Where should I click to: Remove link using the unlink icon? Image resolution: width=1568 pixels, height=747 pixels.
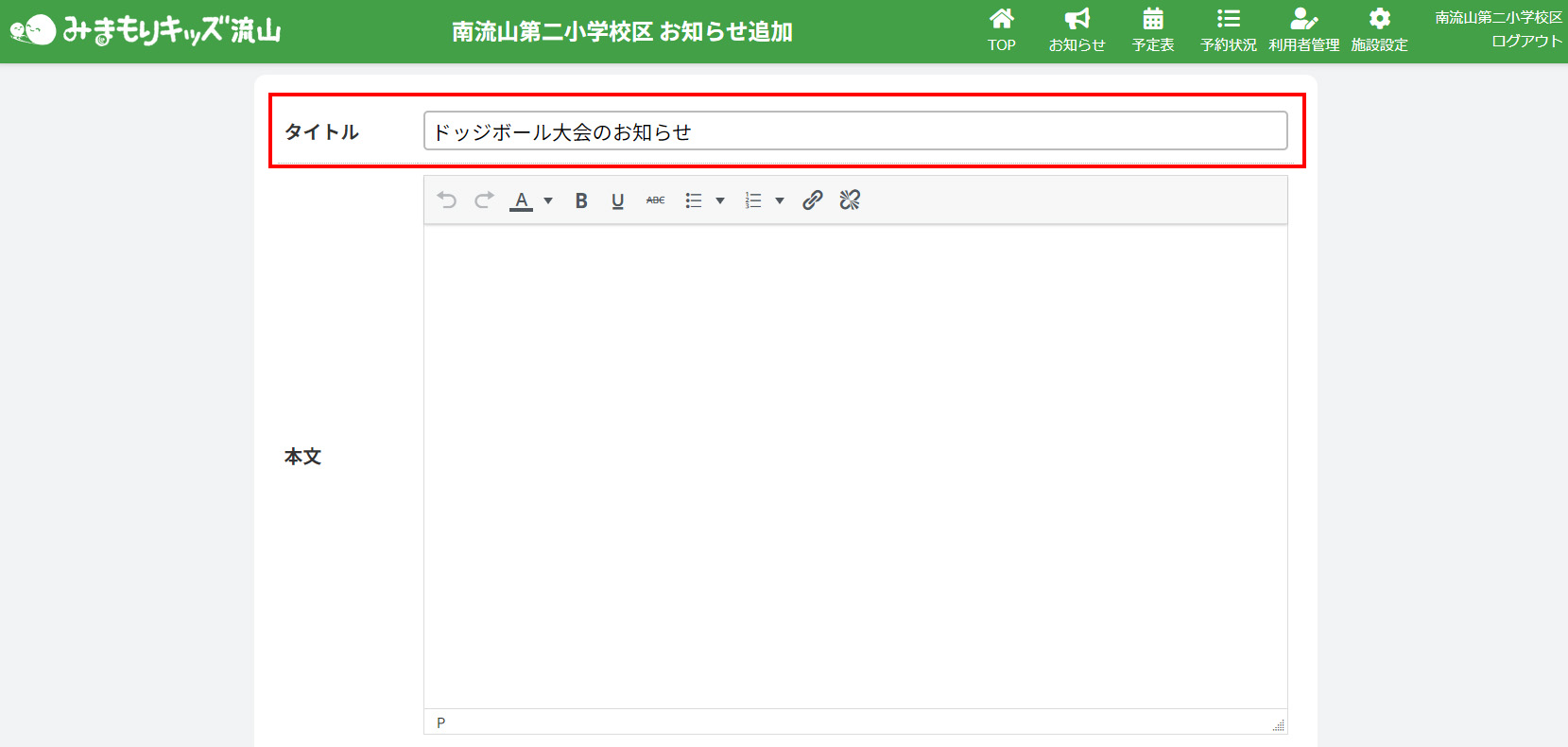[x=850, y=200]
